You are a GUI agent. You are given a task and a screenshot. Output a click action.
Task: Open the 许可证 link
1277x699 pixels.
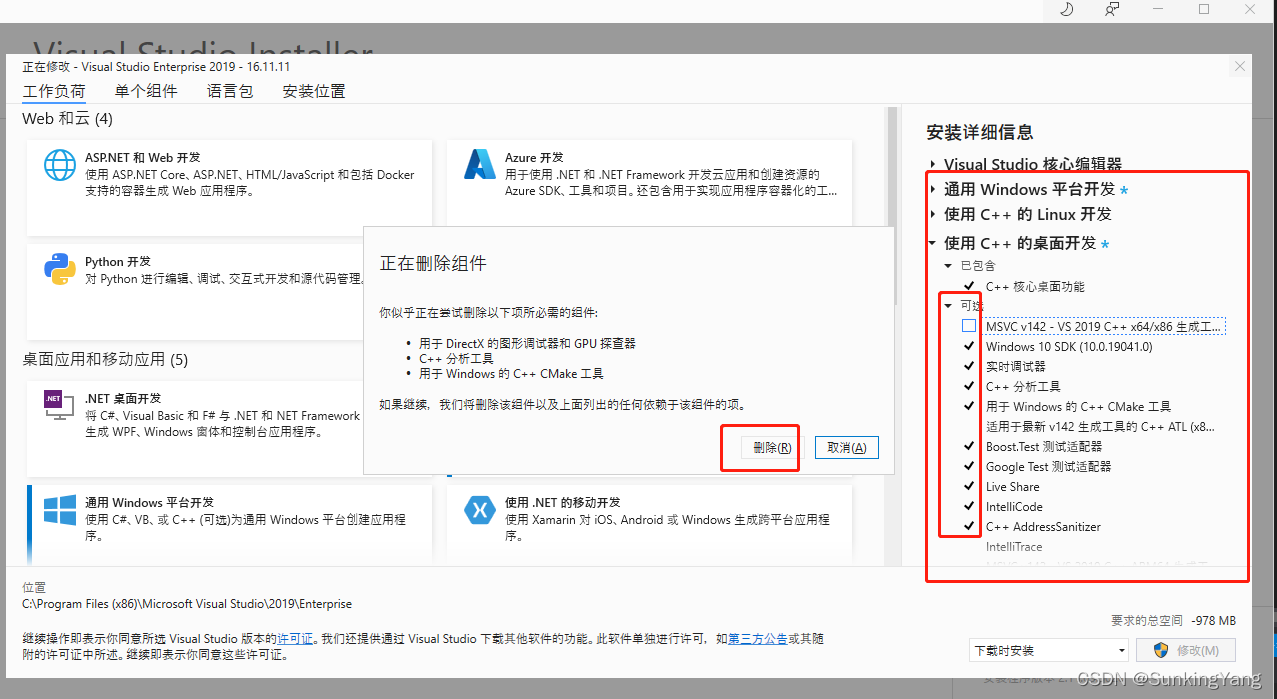[x=296, y=638]
